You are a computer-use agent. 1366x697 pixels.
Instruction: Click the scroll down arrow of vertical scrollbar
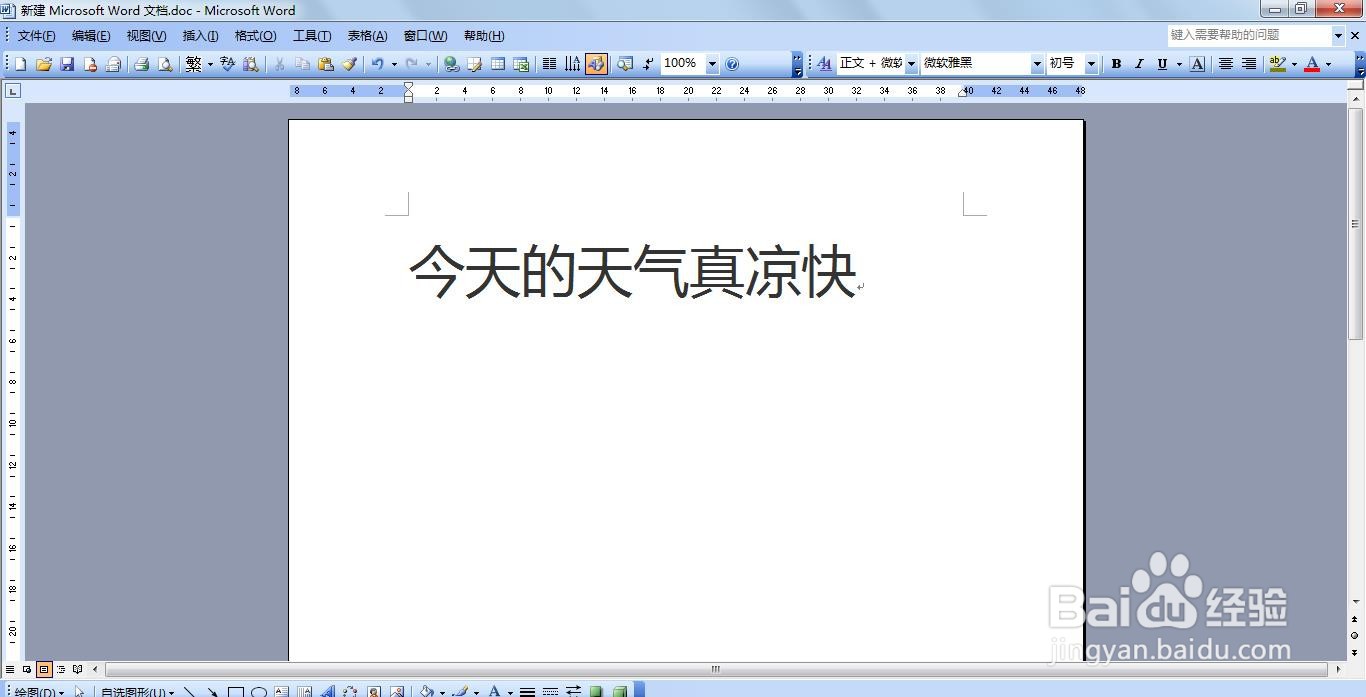click(x=1356, y=603)
